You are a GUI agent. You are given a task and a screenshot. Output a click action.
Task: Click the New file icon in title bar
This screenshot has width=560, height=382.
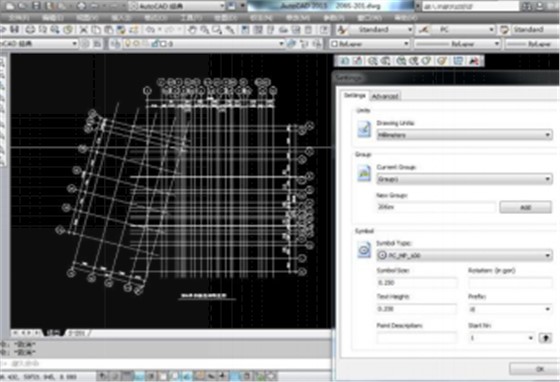(10, 6)
